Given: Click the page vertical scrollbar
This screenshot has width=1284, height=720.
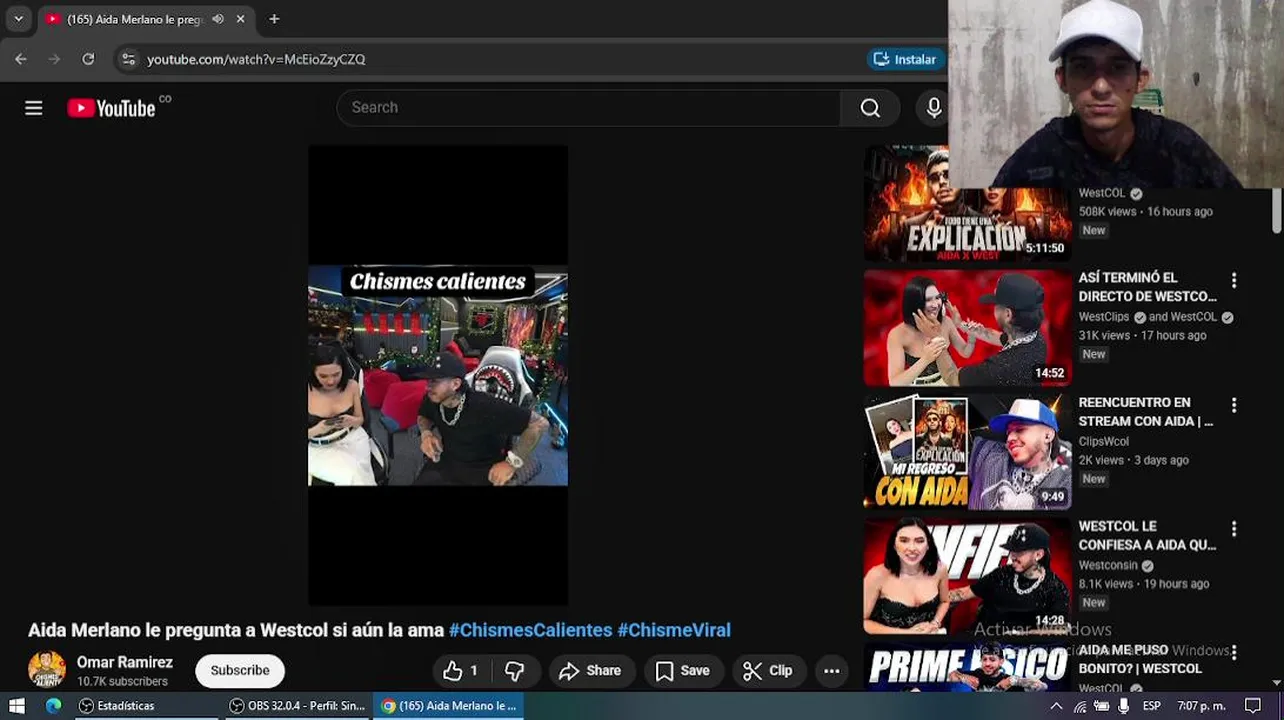Looking at the screenshot, I should pos(1277,210).
